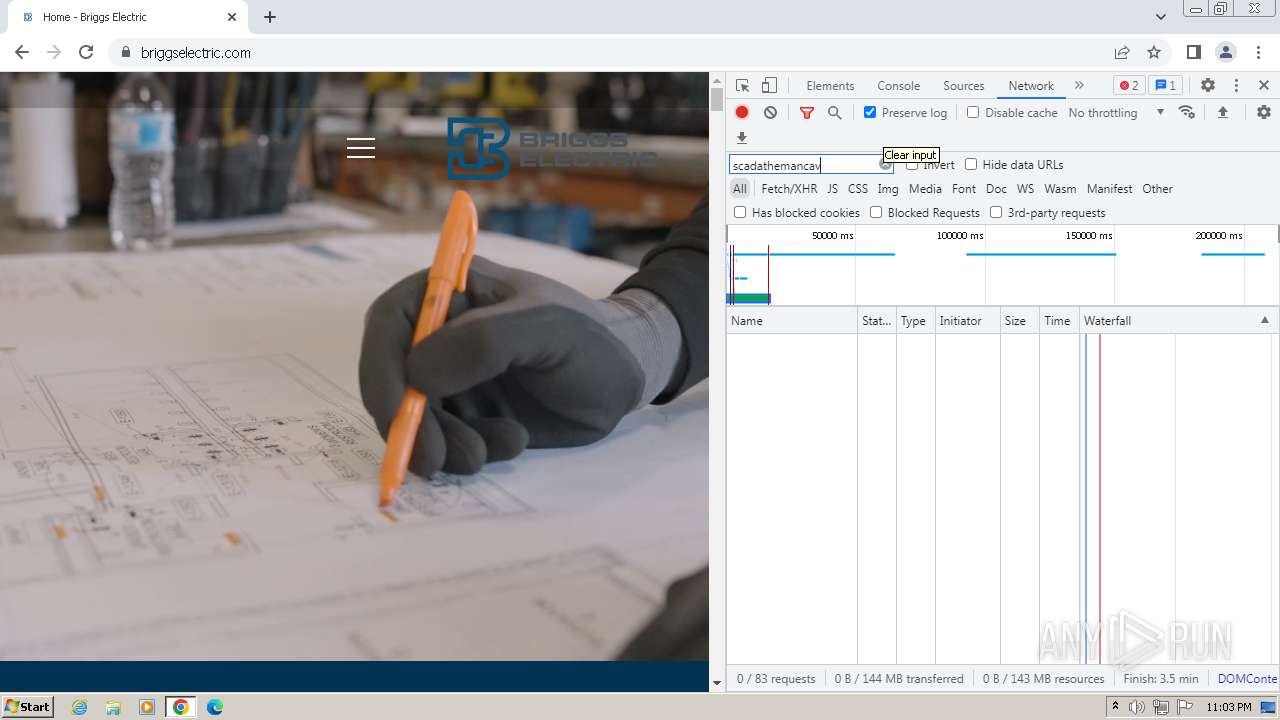Check Has blocked cookies

tap(740, 212)
